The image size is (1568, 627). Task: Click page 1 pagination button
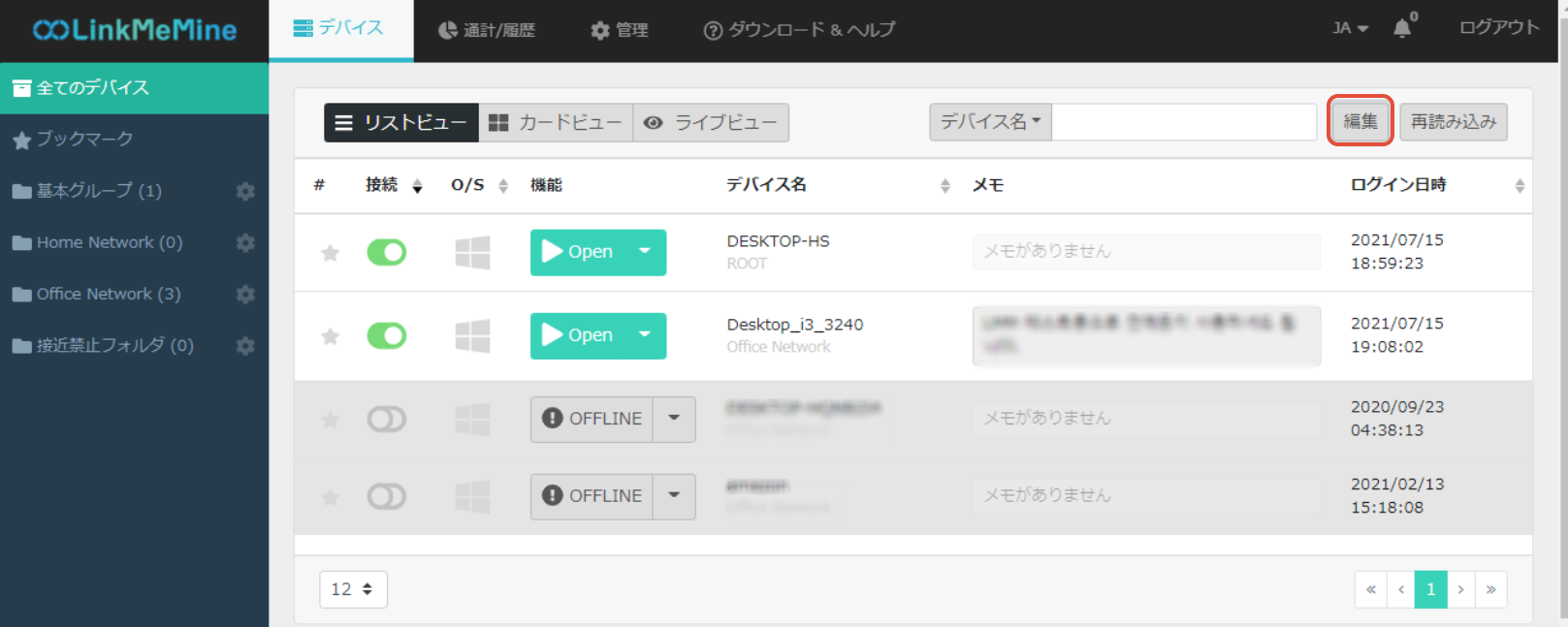[x=1430, y=589]
